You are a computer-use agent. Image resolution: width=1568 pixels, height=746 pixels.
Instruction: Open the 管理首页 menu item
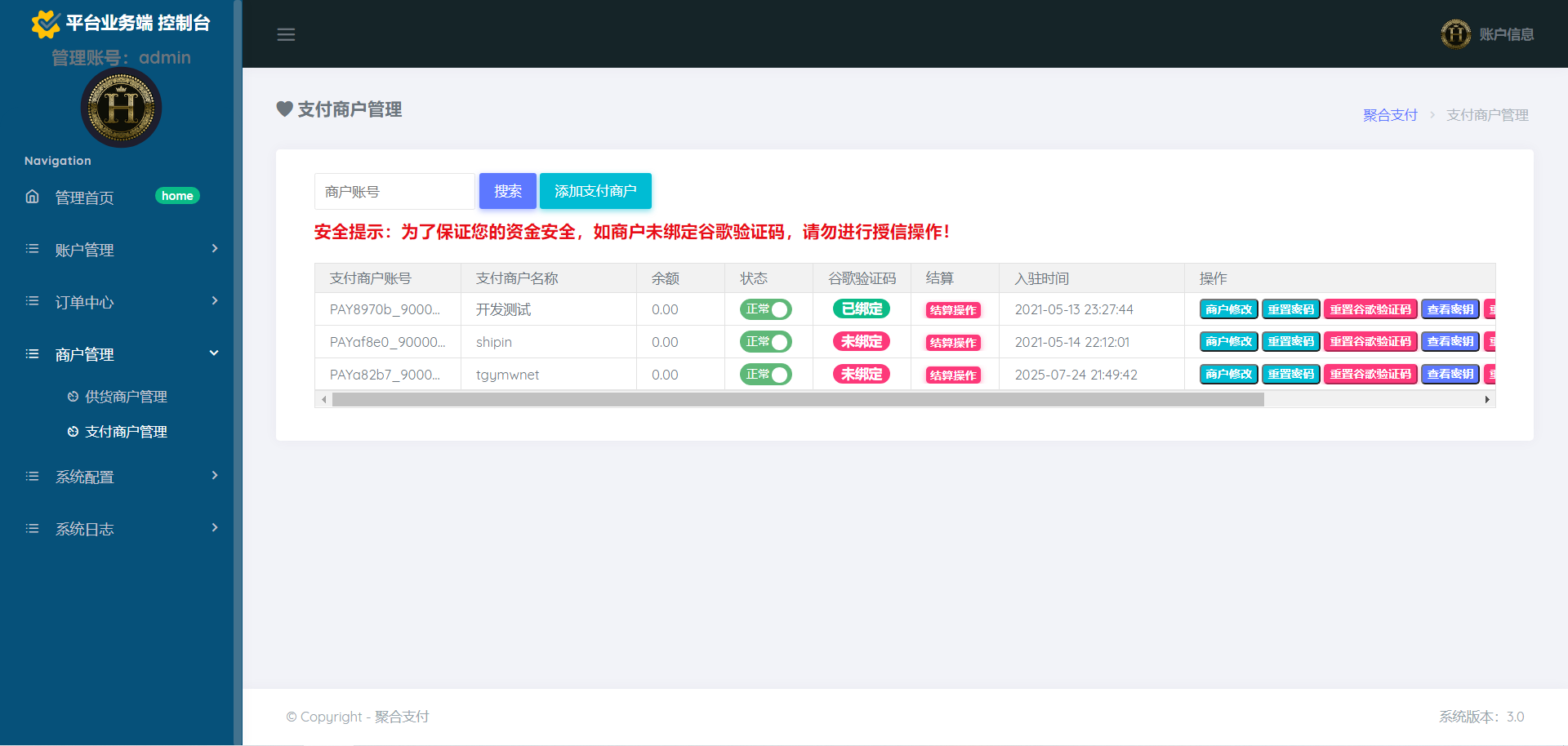coord(84,198)
